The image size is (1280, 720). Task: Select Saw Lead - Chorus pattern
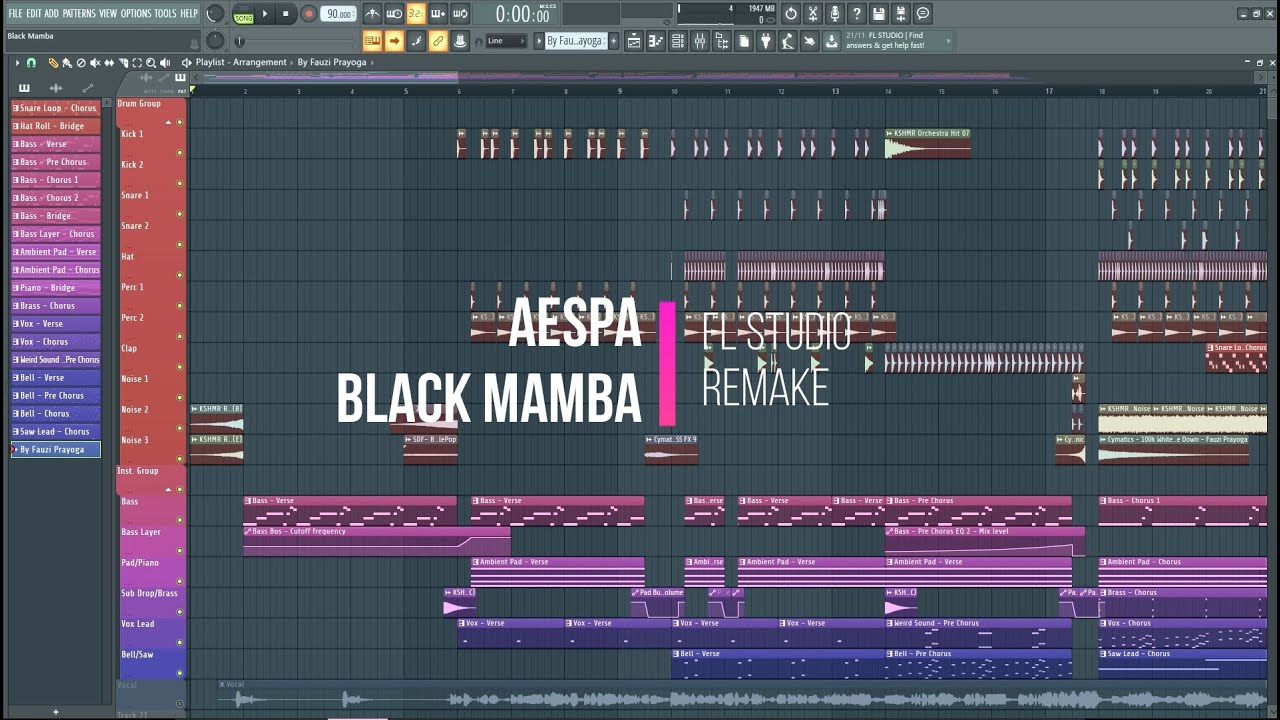55,431
